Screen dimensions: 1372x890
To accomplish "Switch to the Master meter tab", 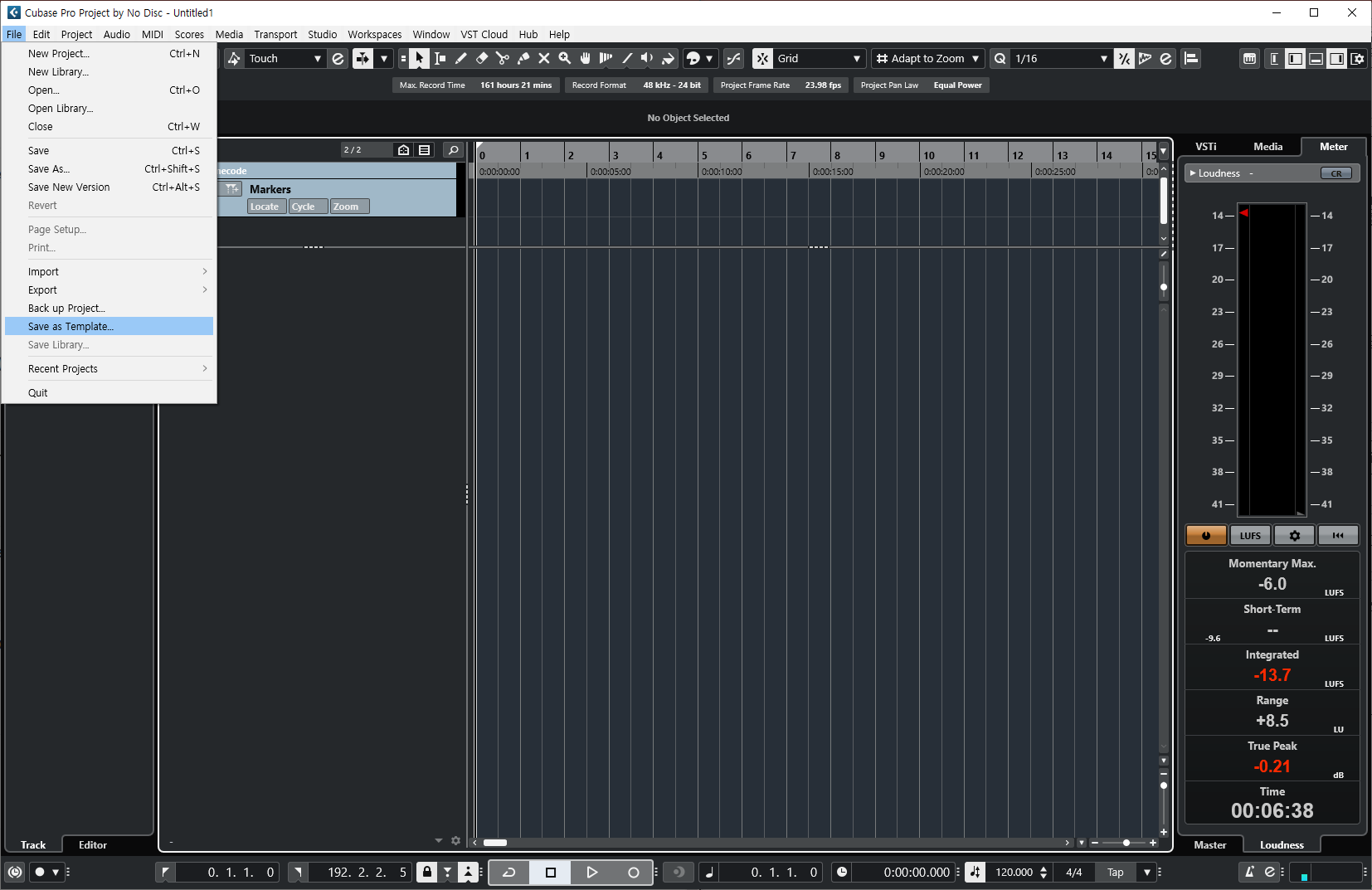I will [x=1210, y=844].
